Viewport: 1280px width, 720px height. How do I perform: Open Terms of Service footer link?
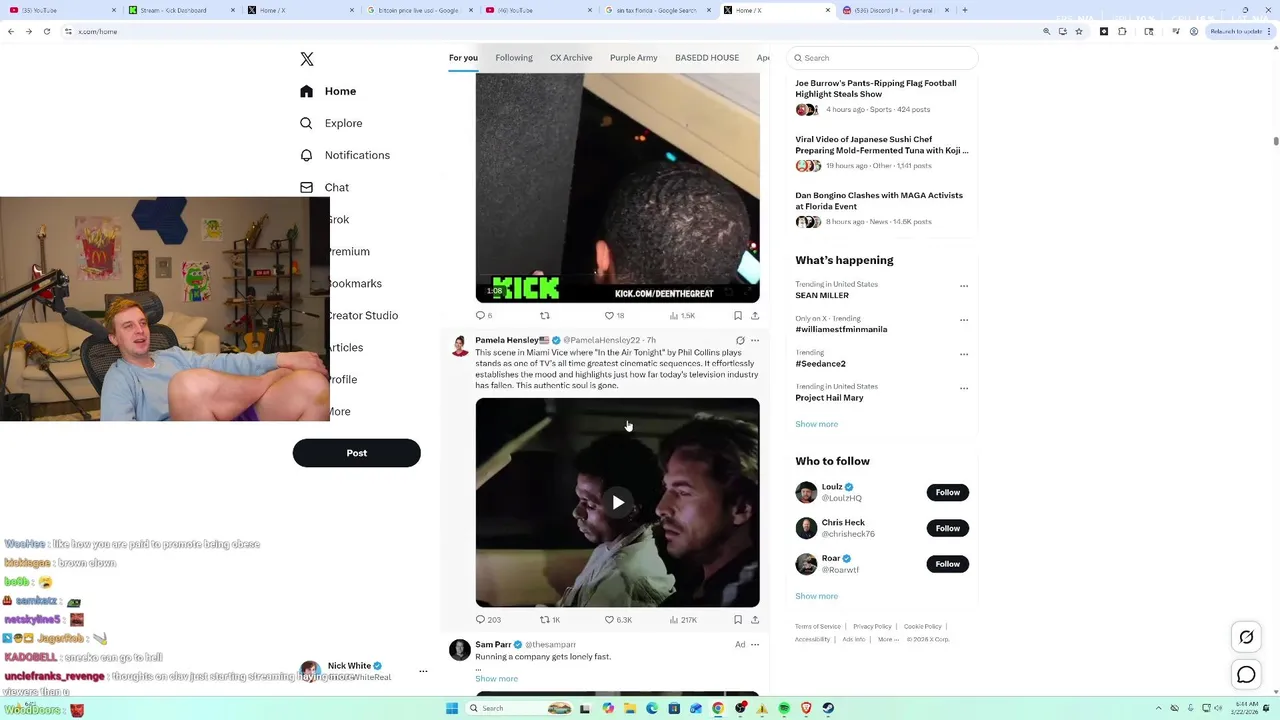coord(818,627)
